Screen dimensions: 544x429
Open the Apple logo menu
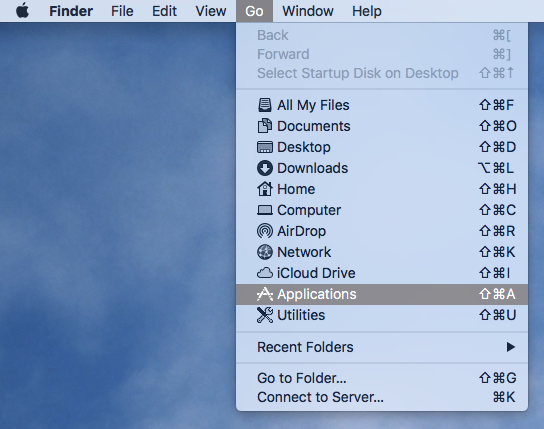pos(23,11)
